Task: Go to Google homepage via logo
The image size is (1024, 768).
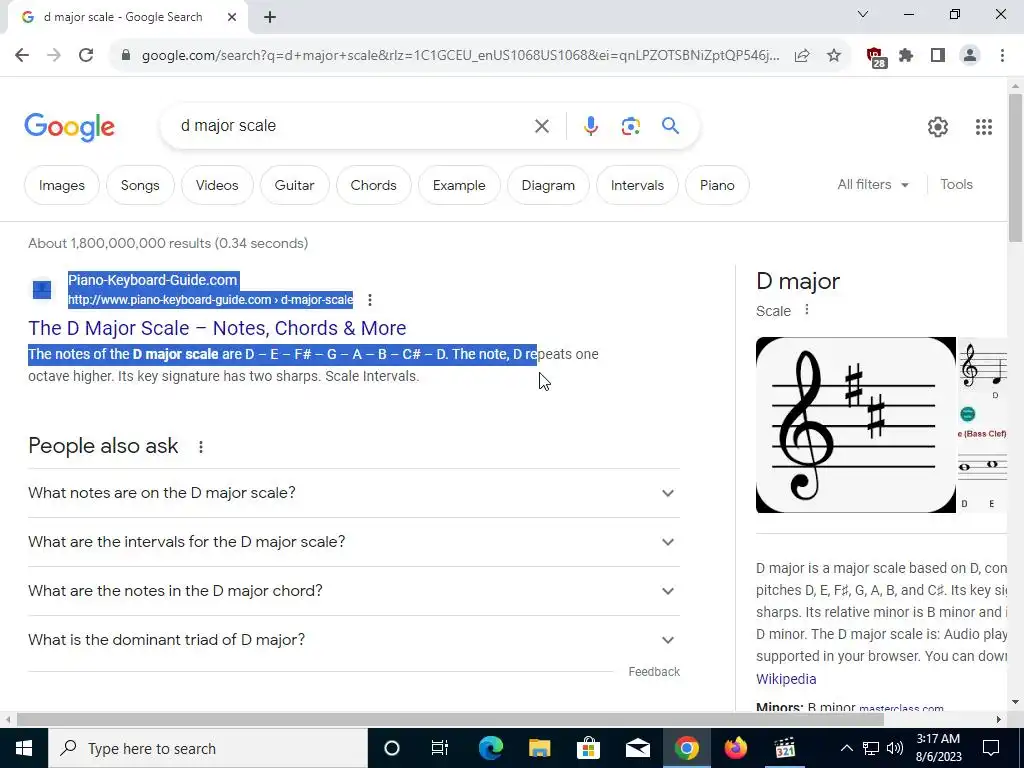Action: click(x=69, y=127)
